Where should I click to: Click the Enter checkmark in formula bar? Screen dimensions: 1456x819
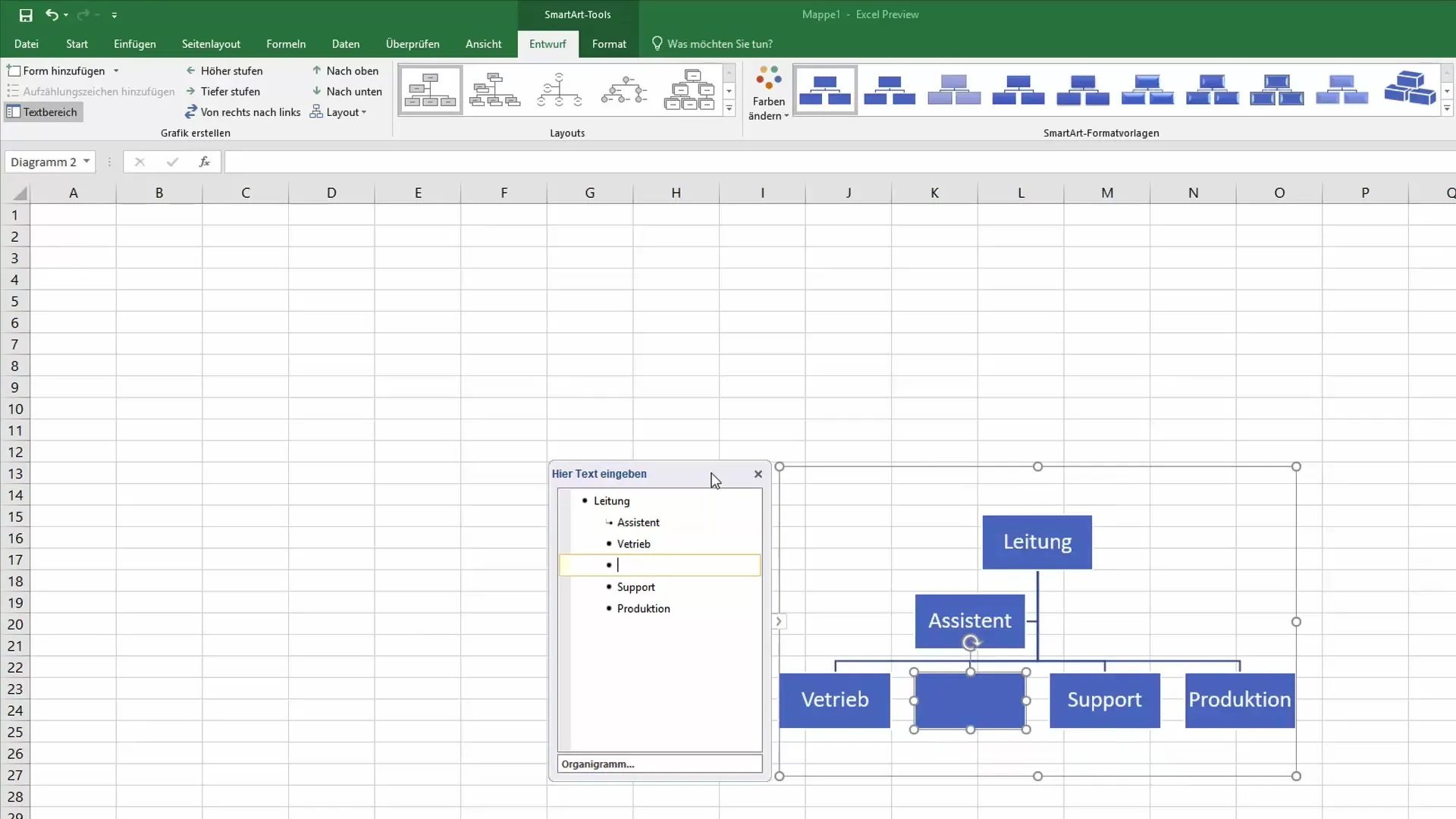pyautogui.click(x=172, y=162)
